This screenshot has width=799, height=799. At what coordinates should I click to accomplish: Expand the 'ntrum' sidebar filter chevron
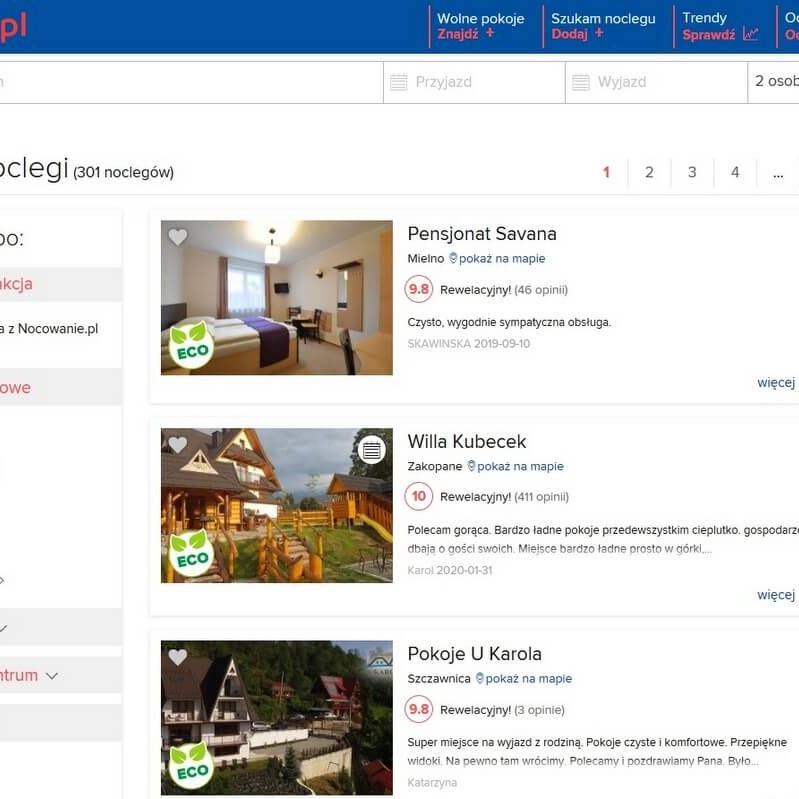52,676
